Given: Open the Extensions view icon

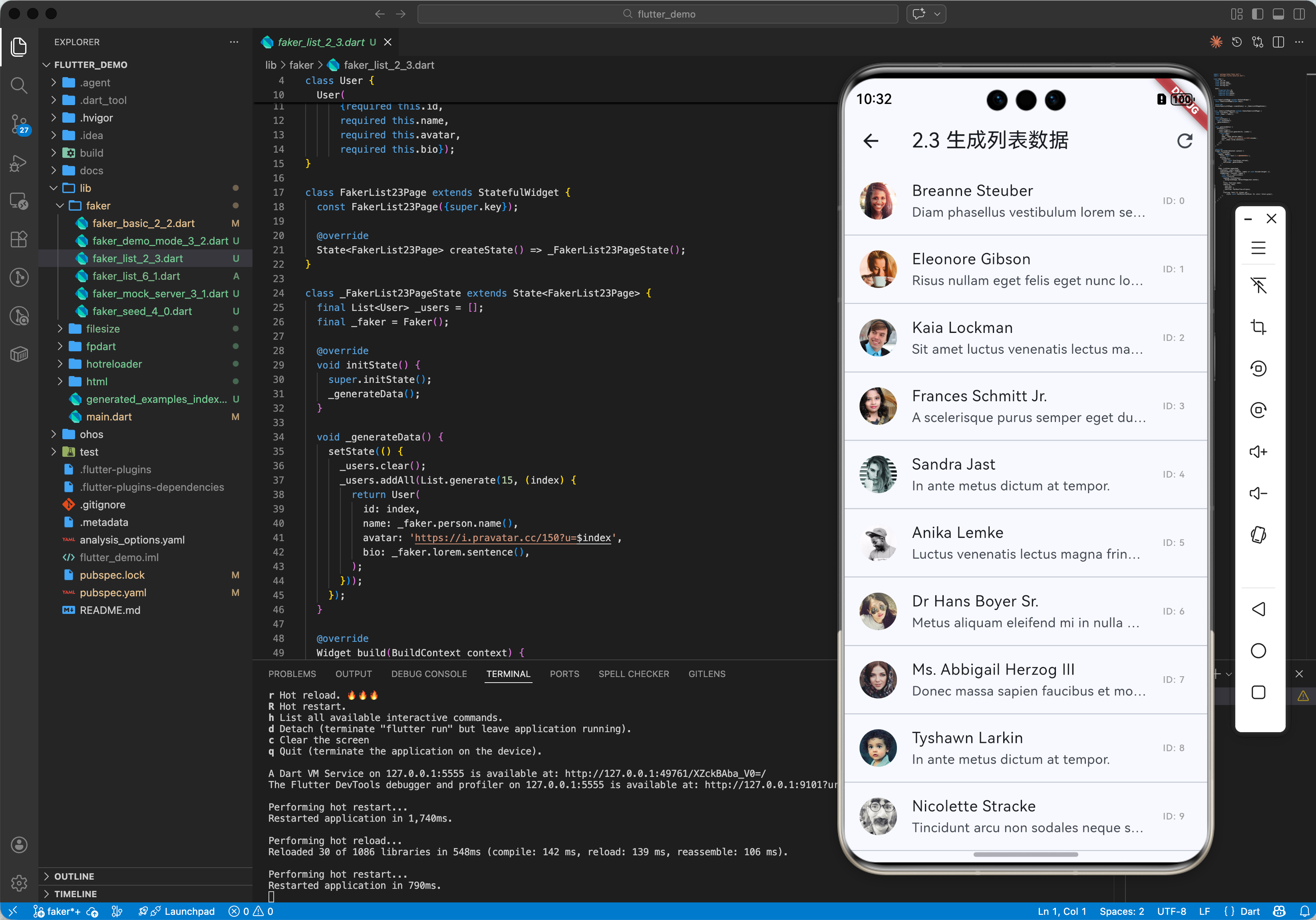Looking at the screenshot, I should 19,239.
